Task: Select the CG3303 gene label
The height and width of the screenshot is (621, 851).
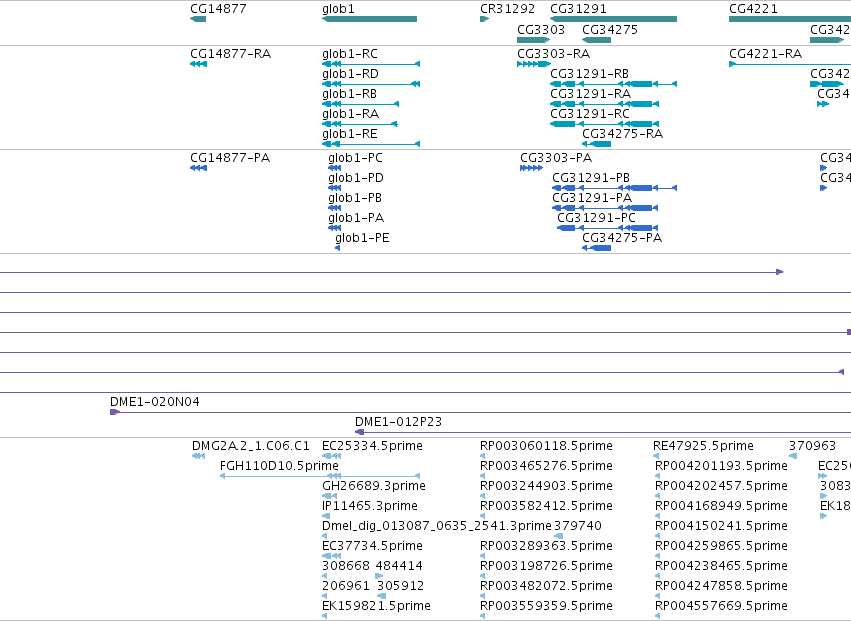Action: point(541,30)
